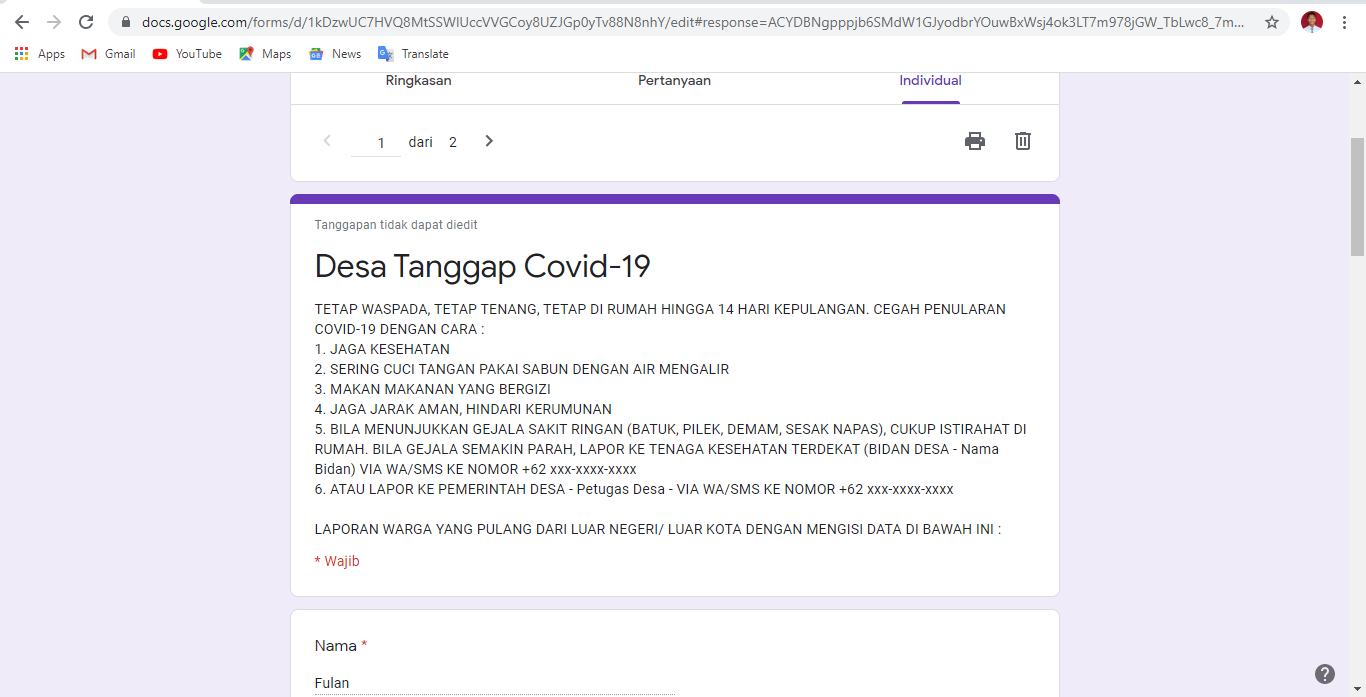Reload the page with the refresh icon

85,20
